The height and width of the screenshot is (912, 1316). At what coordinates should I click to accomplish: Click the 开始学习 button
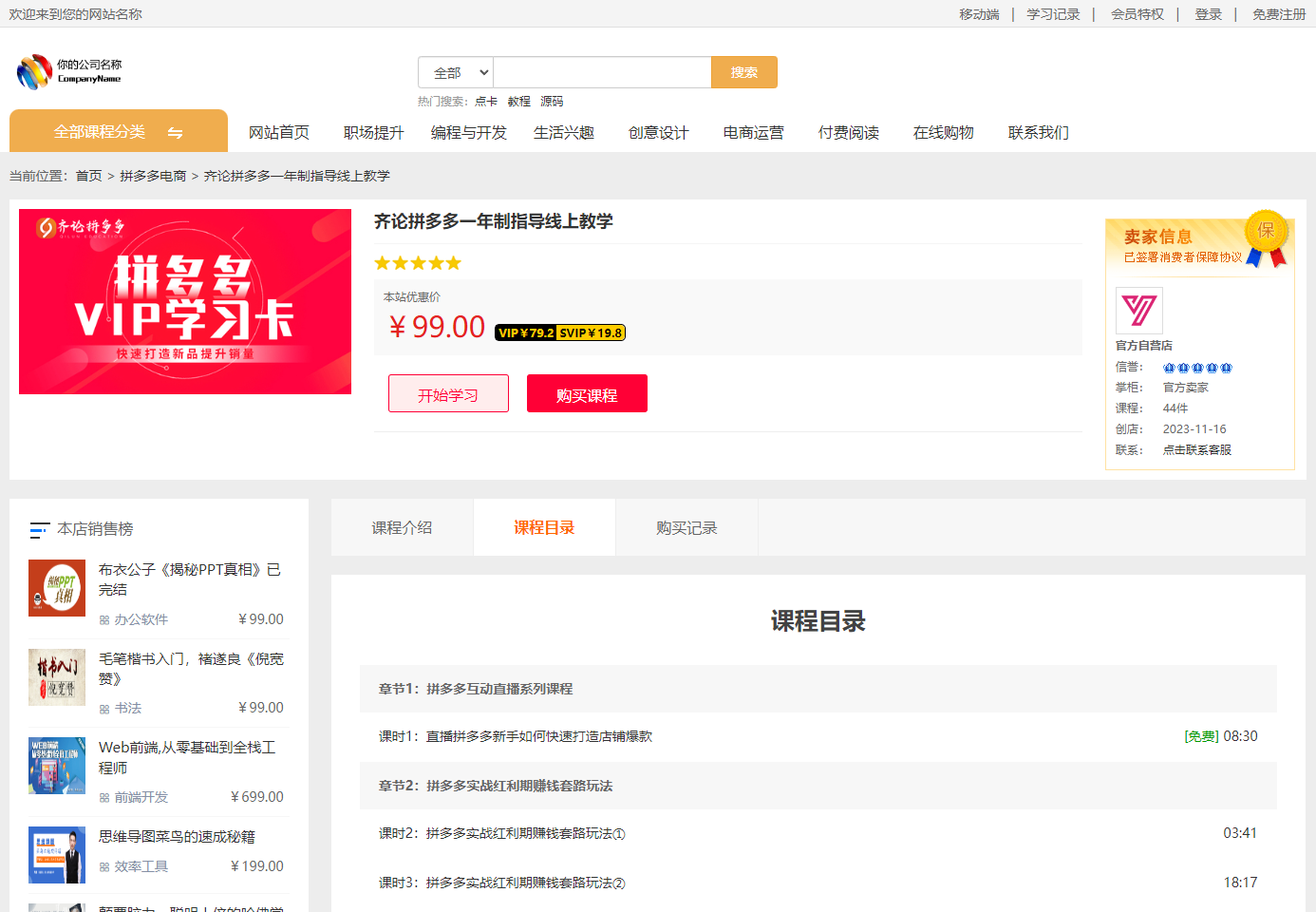click(x=448, y=394)
